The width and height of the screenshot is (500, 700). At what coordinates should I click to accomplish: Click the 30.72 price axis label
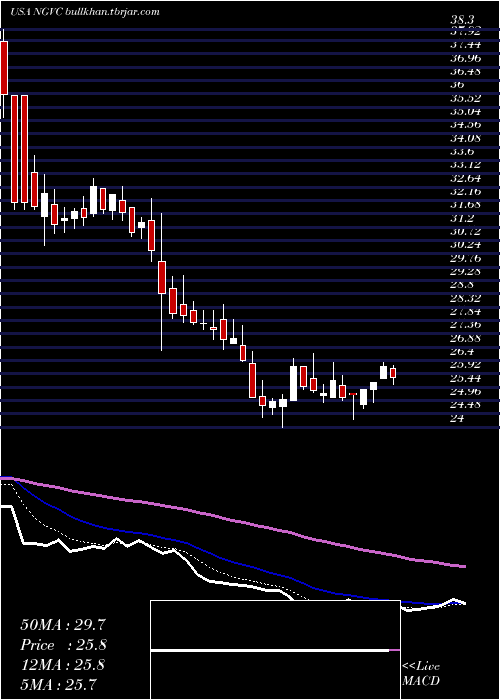point(465,231)
